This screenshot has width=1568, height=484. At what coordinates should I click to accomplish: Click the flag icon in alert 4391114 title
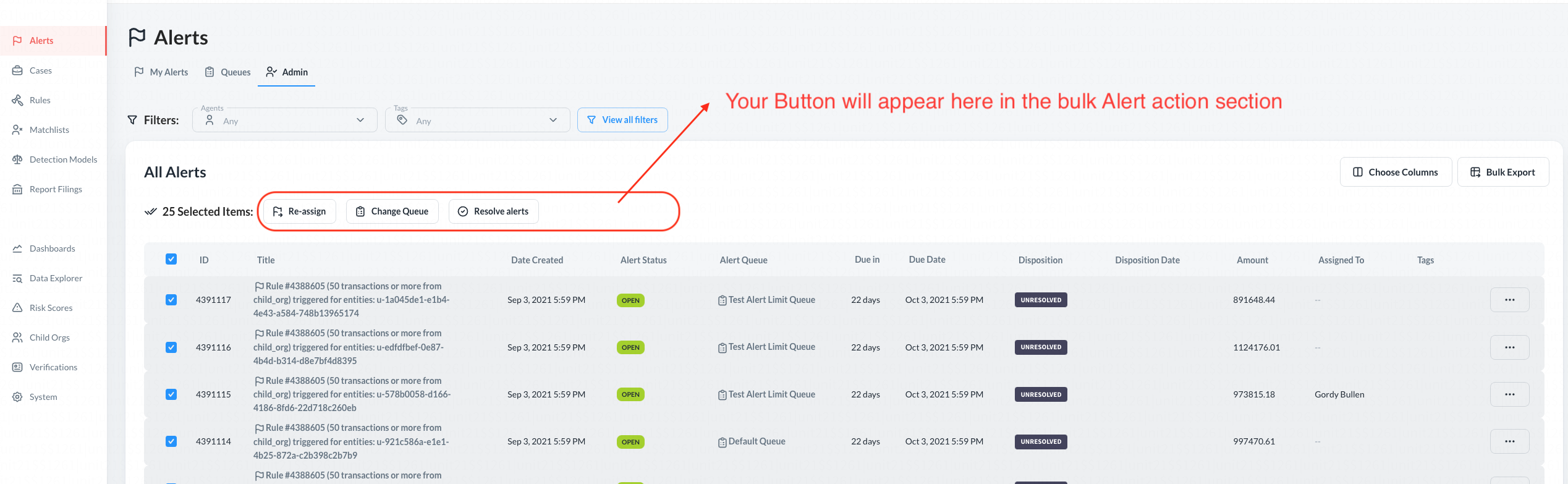(x=260, y=428)
